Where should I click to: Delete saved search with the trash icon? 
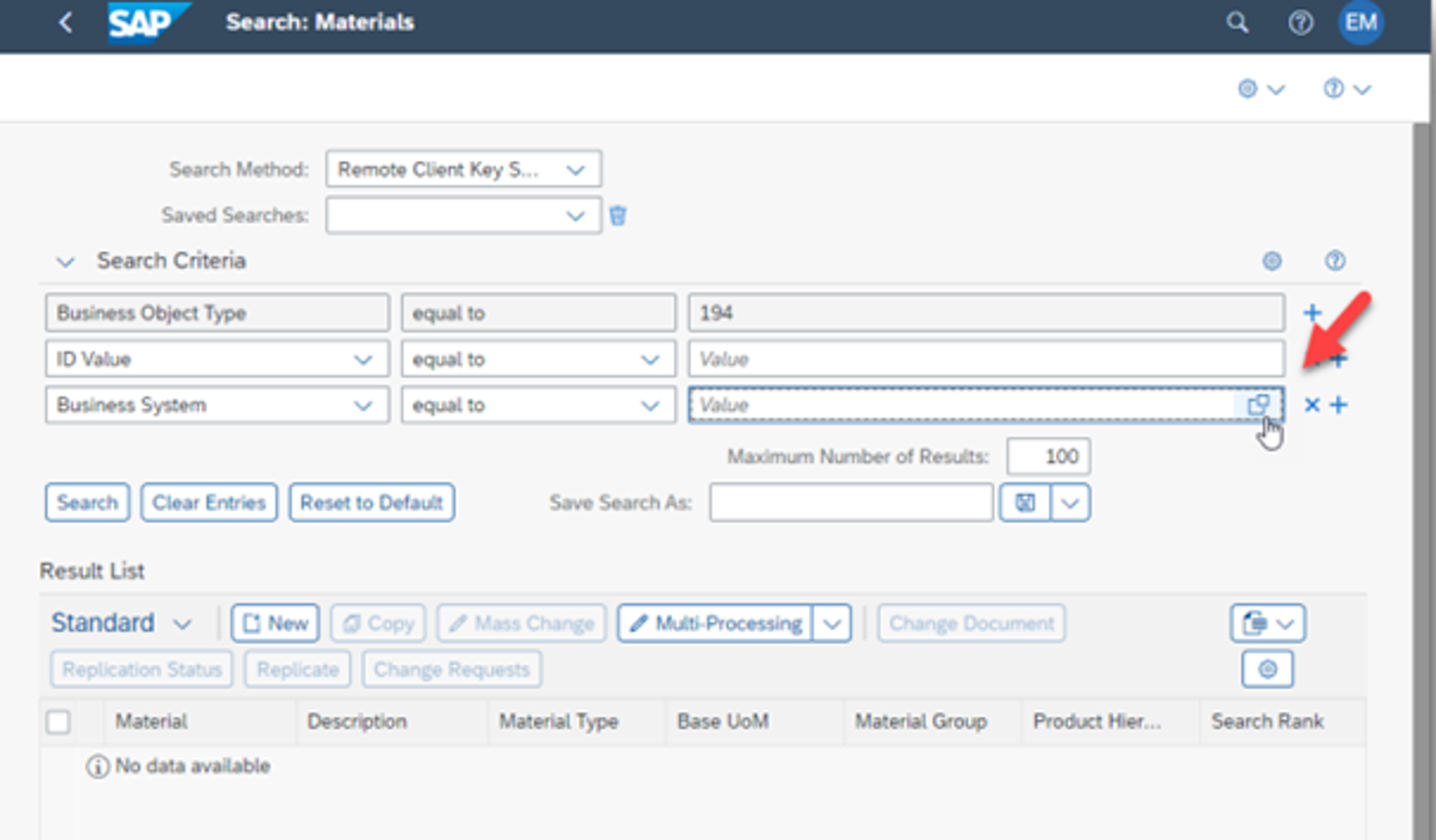click(x=617, y=215)
